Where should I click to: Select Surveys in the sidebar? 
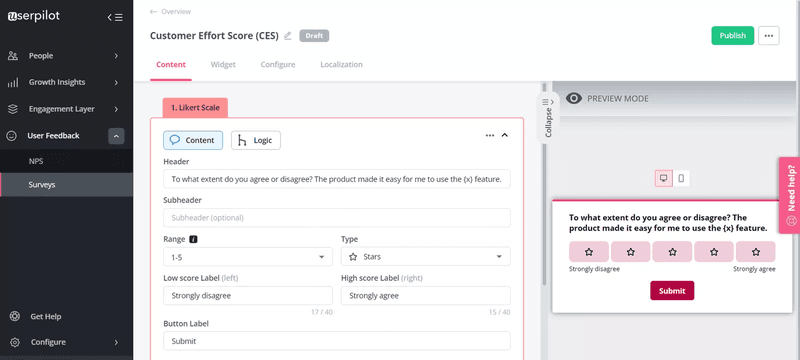tap(66, 185)
